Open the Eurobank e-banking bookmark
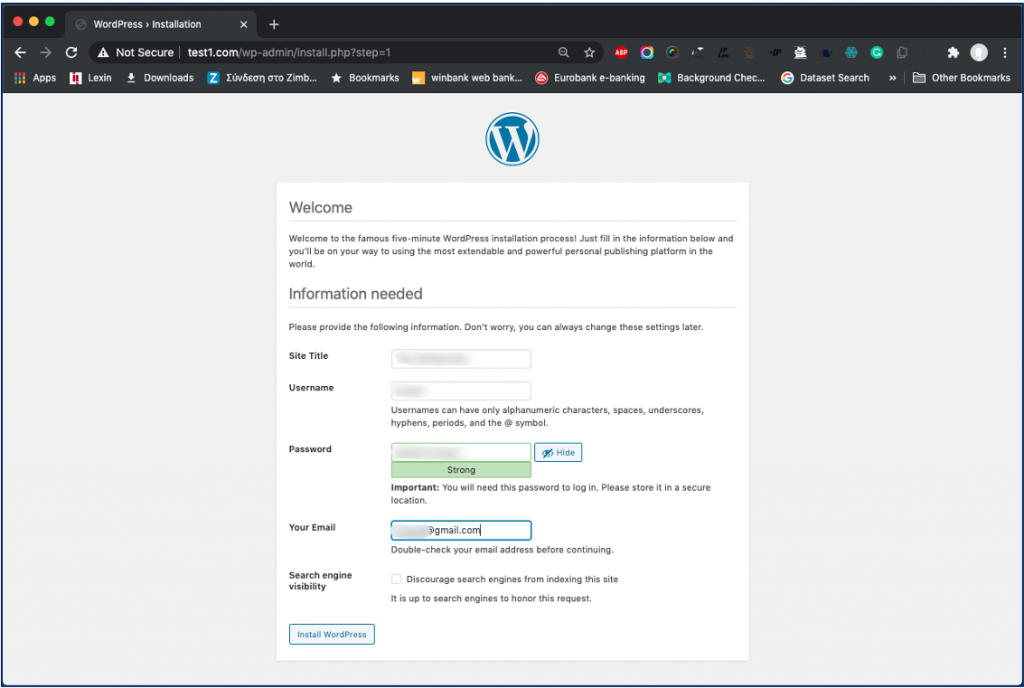The height and width of the screenshot is (688, 1024). 590,78
